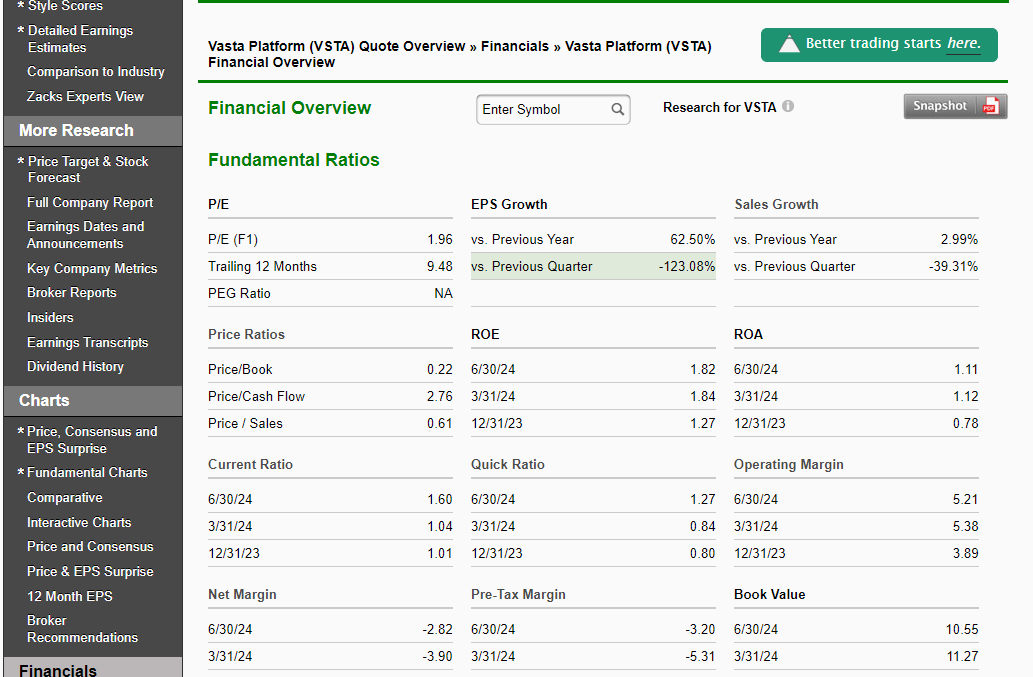Click the Price/Cash Flow row label

tap(256, 396)
